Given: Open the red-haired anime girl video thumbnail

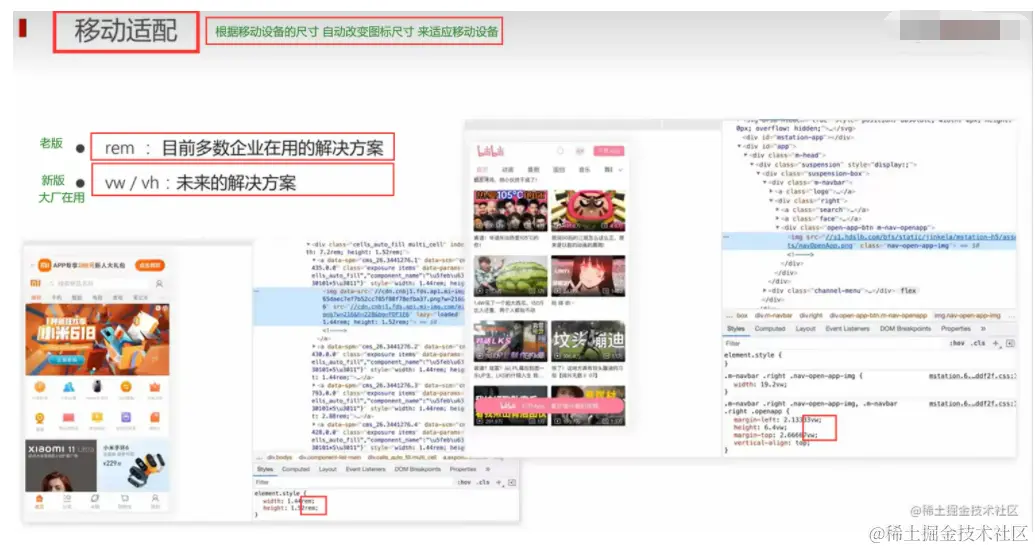Looking at the screenshot, I should [x=587, y=275].
